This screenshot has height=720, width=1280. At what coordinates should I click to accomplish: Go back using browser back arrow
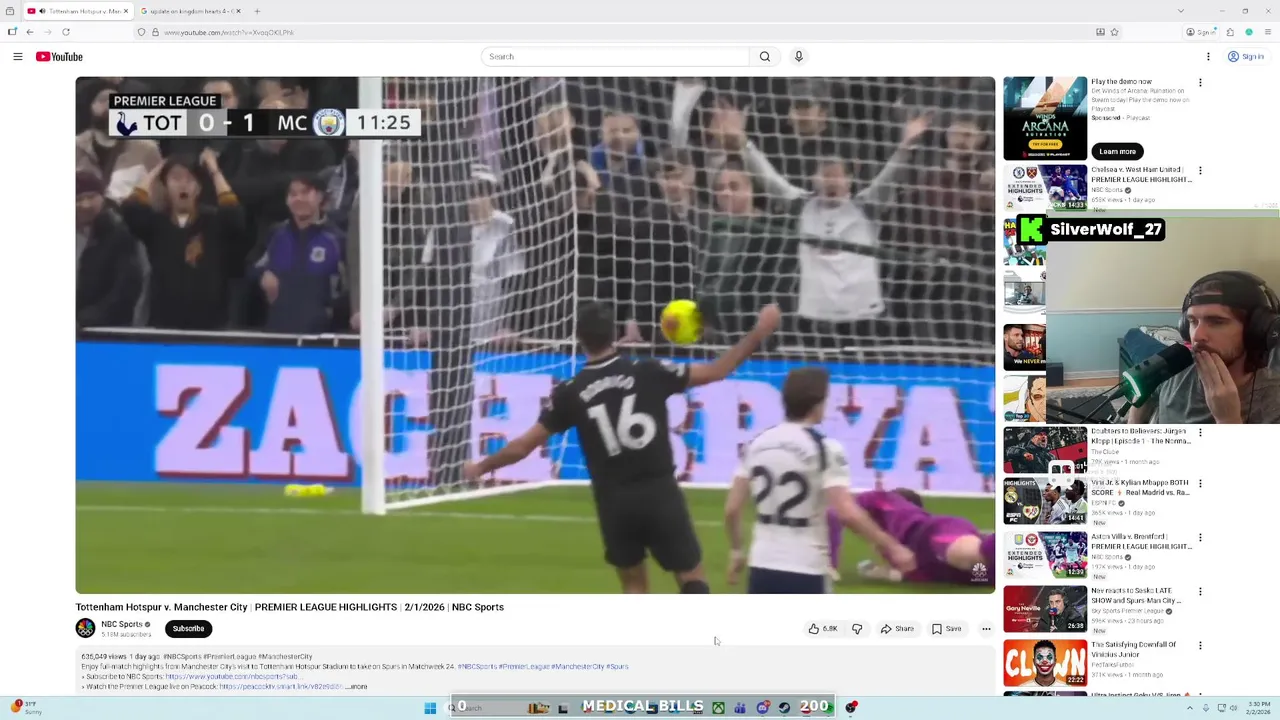click(x=29, y=32)
